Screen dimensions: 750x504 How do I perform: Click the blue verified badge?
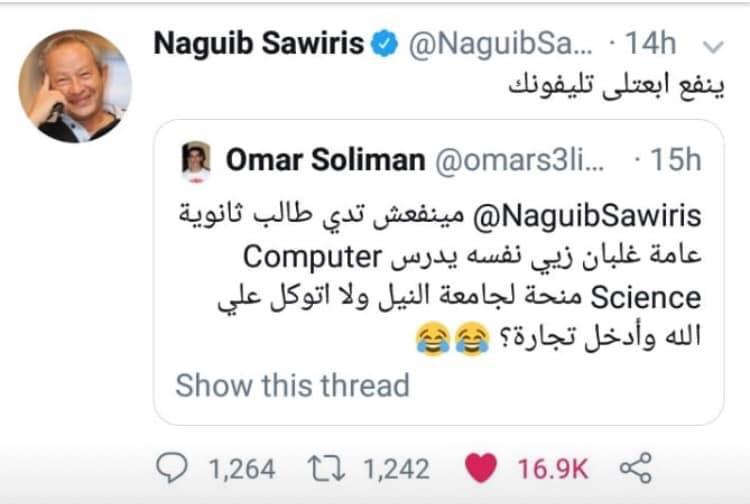click(x=386, y=44)
